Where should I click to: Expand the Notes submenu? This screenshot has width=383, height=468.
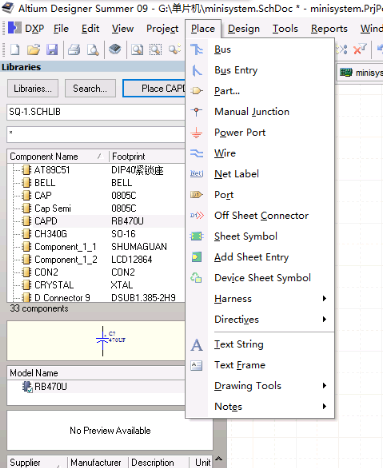coord(260,406)
